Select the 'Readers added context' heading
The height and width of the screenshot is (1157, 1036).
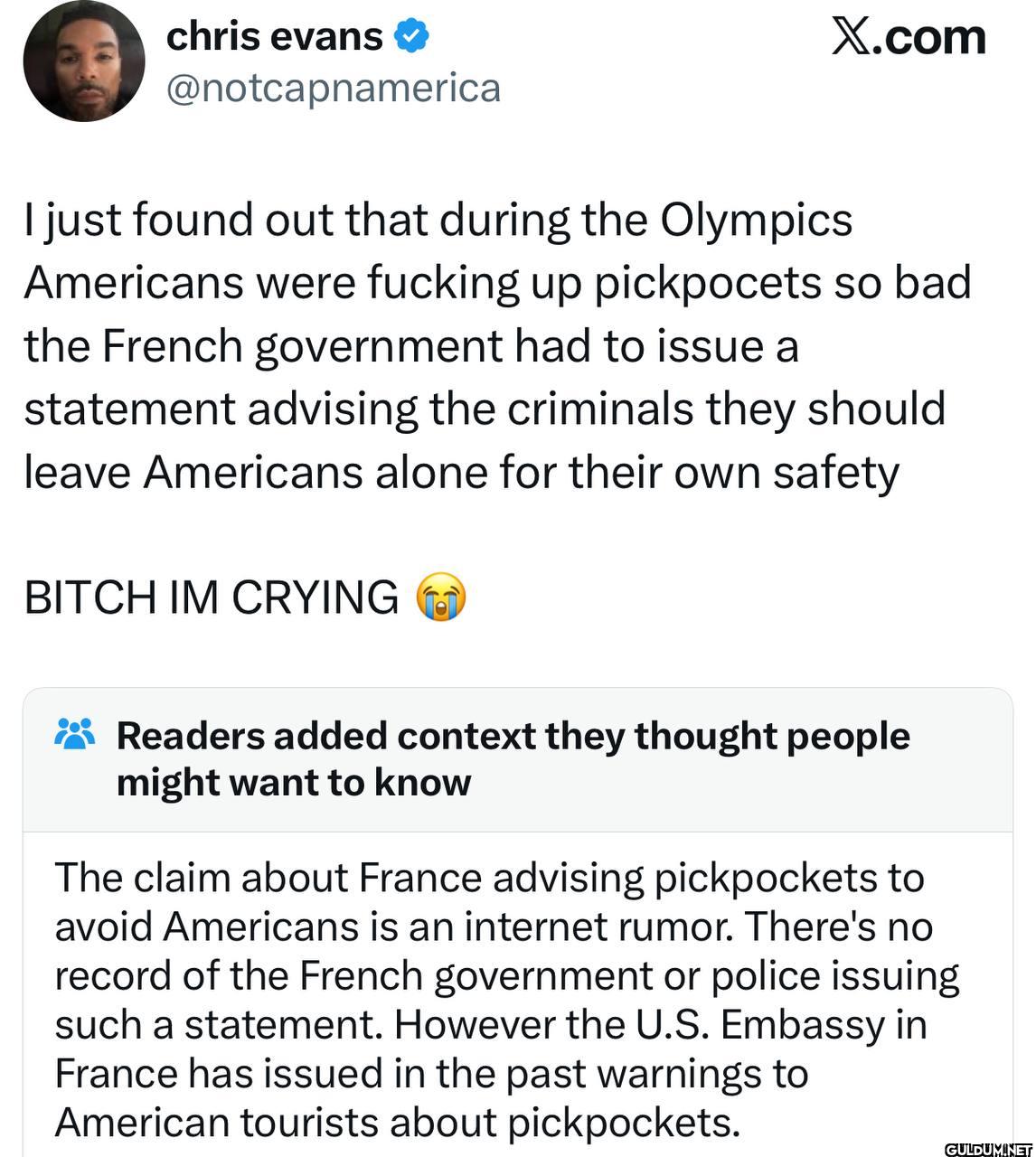(513, 736)
